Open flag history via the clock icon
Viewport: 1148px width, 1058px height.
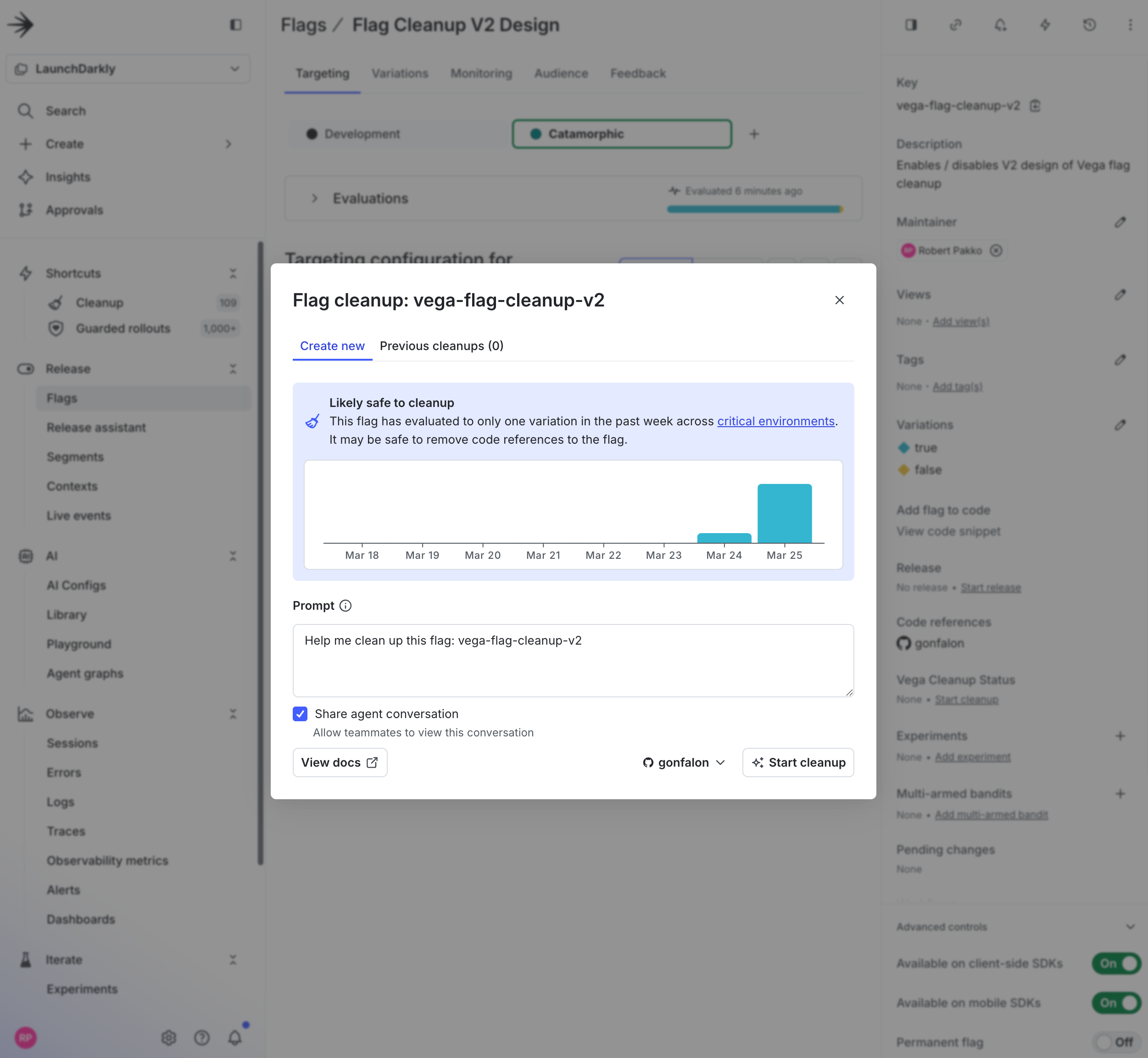pyautogui.click(x=1089, y=25)
